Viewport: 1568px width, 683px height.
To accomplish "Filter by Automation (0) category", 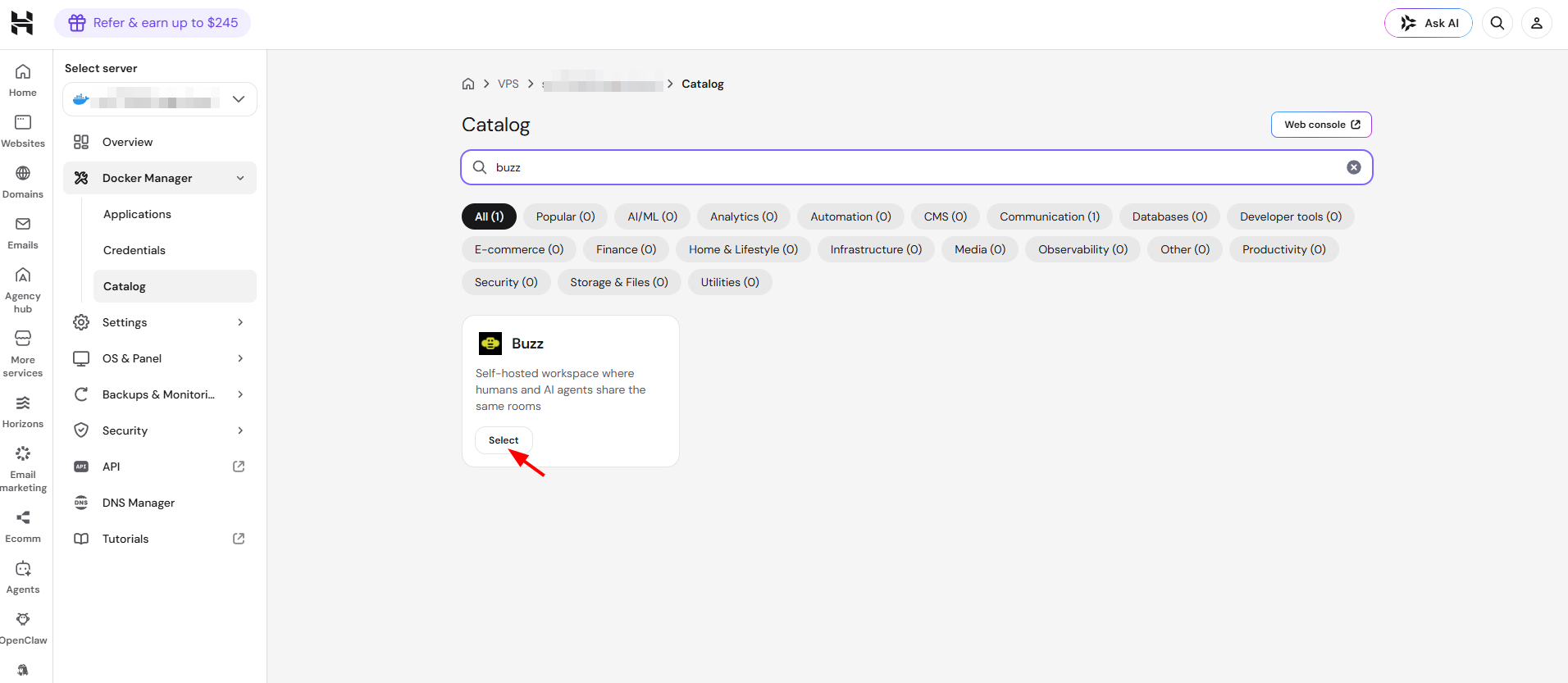I will pos(850,216).
